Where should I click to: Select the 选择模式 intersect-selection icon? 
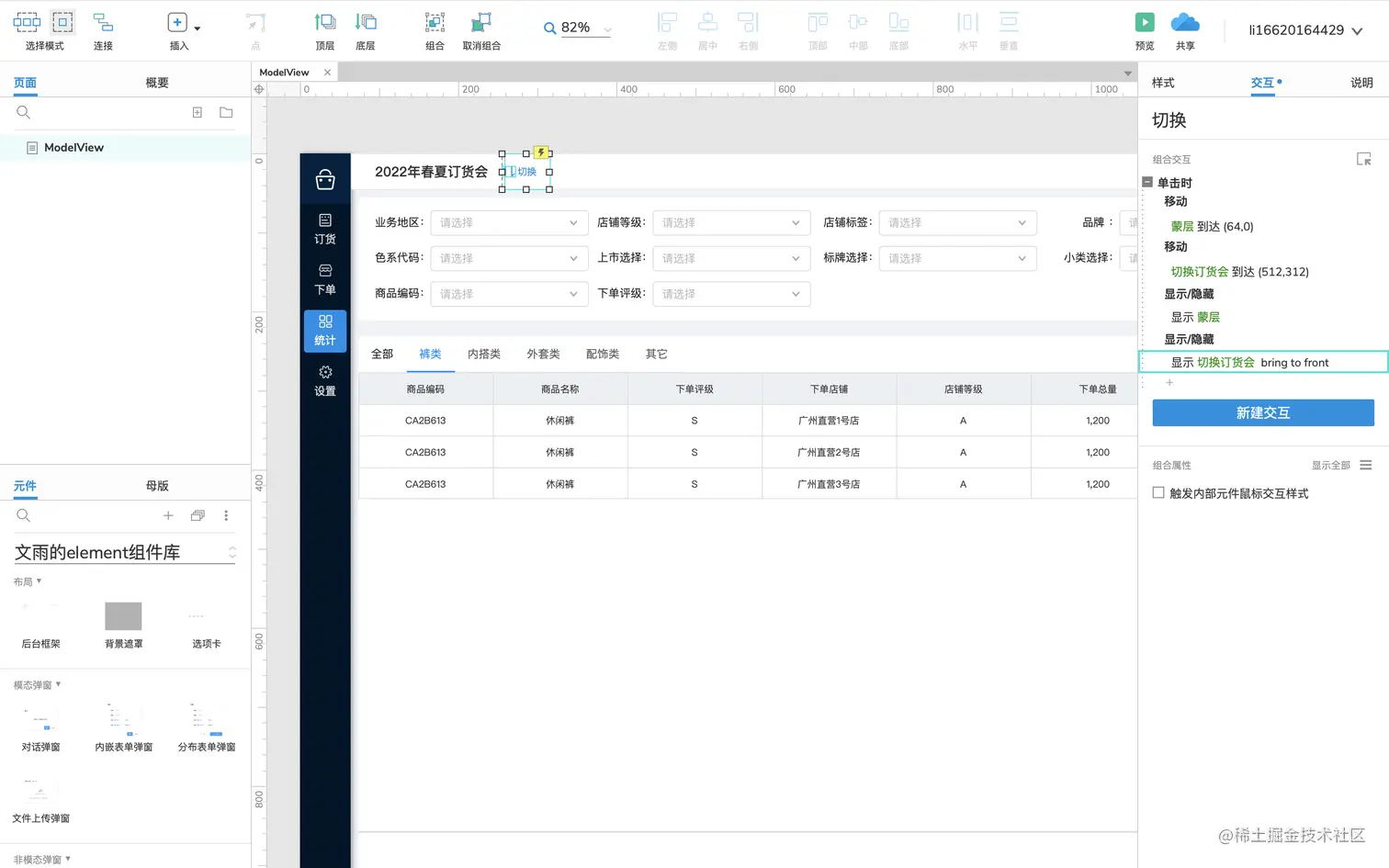(27, 22)
